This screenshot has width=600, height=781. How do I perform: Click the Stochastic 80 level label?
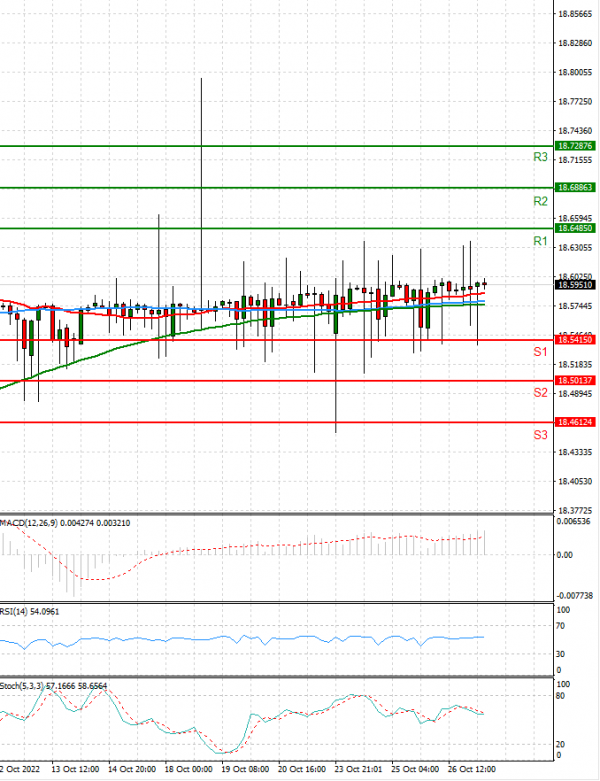(561, 696)
